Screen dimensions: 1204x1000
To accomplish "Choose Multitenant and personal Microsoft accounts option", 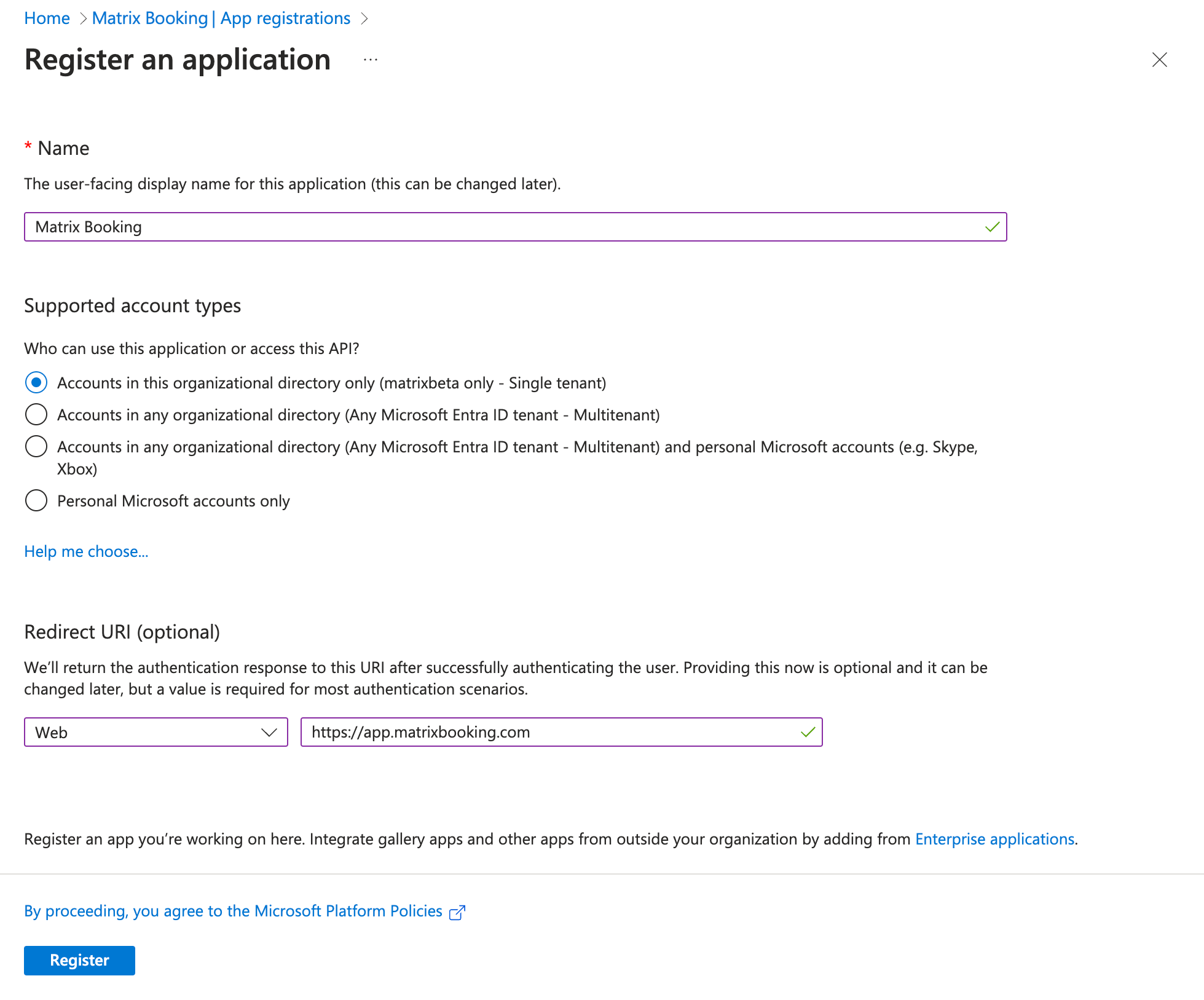I will [x=36, y=446].
